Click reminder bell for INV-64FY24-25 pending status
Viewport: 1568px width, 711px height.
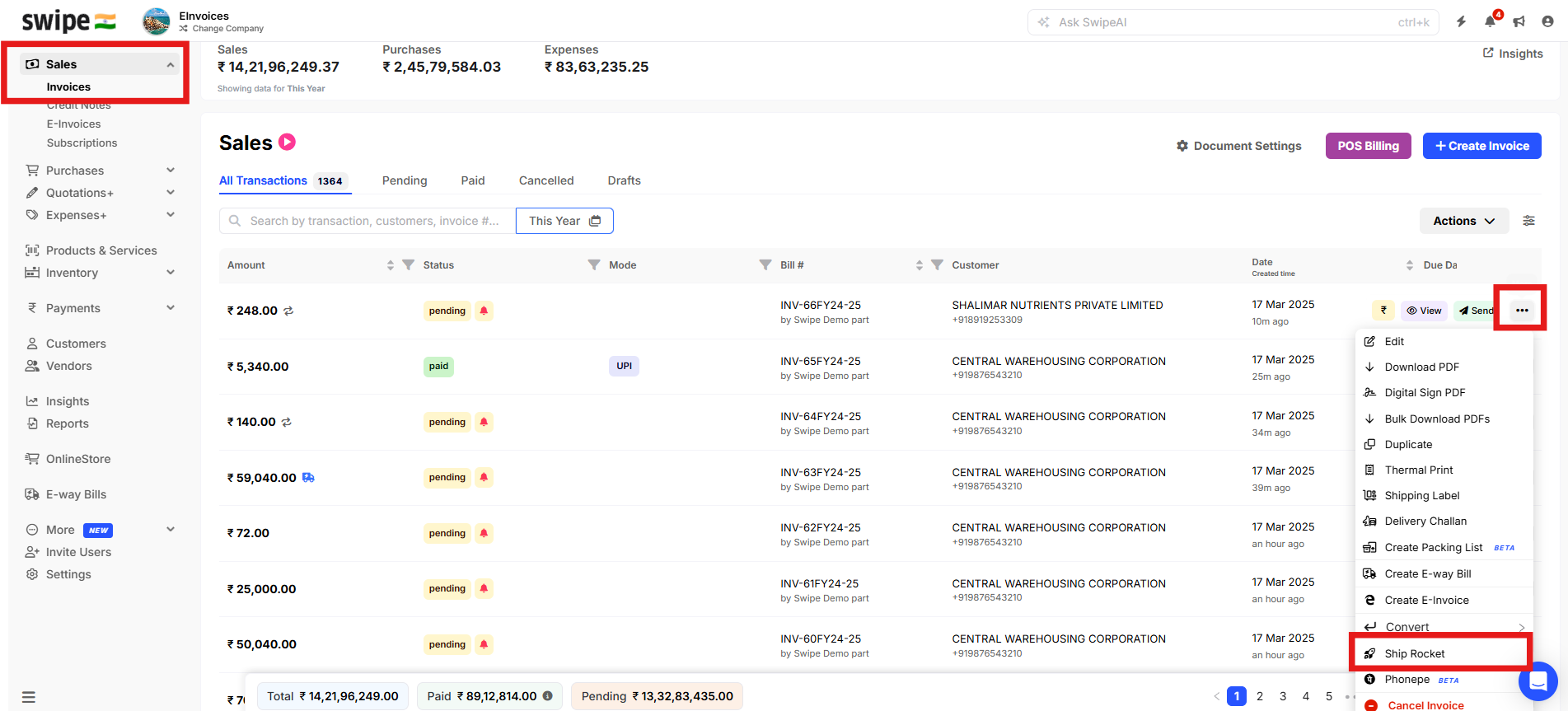pyautogui.click(x=484, y=422)
